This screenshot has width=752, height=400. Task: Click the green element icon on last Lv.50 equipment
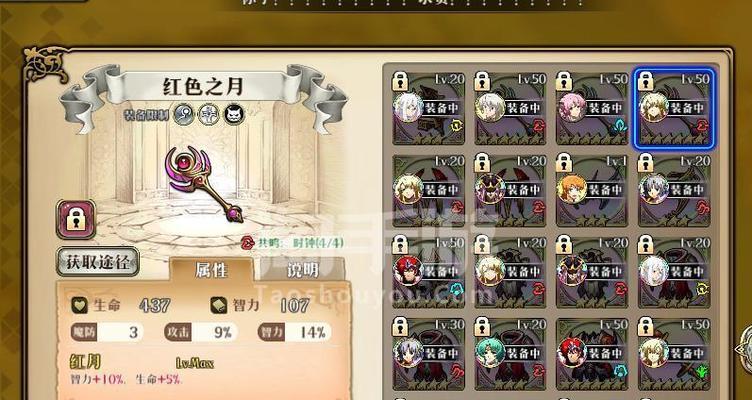702,371
